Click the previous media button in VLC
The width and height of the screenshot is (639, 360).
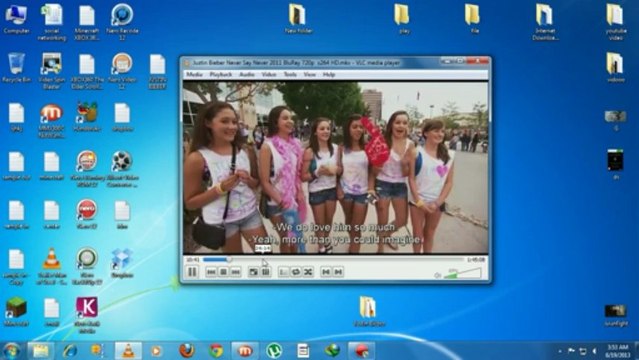coord(211,272)
